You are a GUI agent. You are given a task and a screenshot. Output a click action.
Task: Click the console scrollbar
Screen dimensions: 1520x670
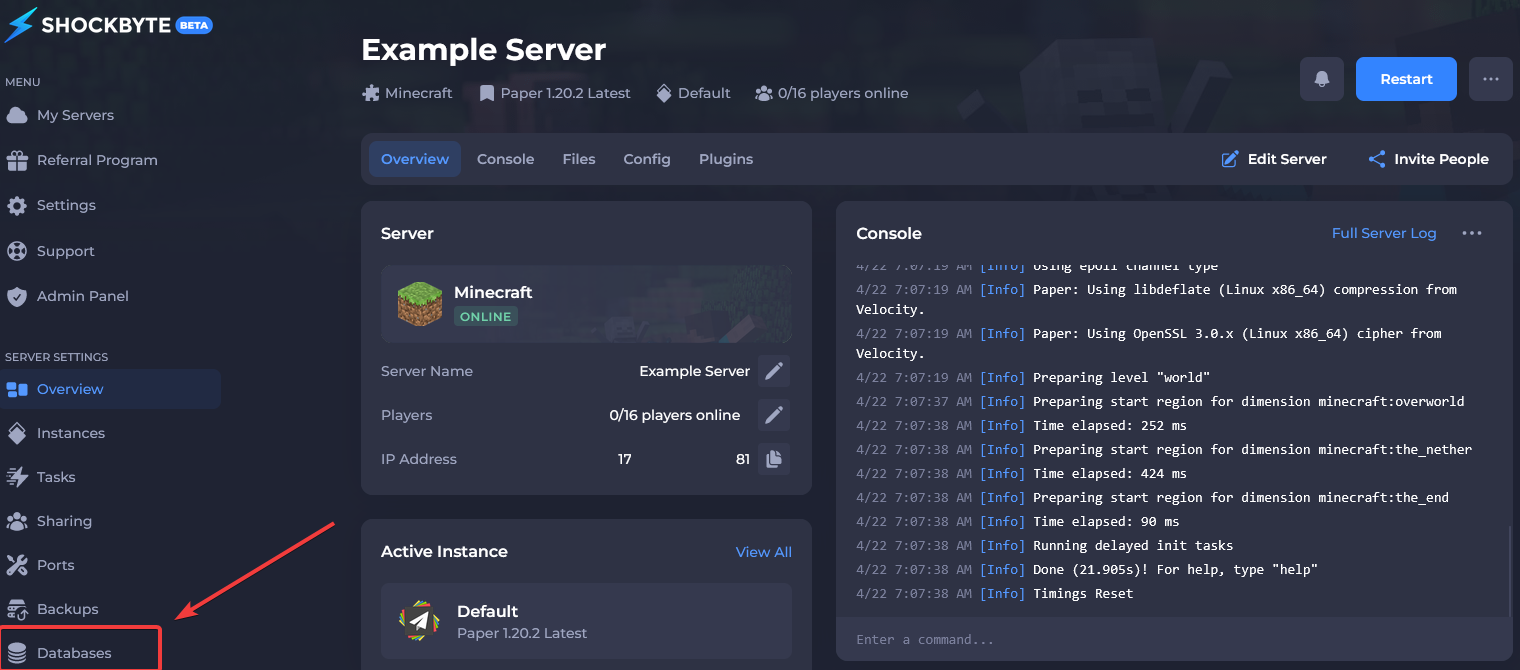click(1509, 570)
